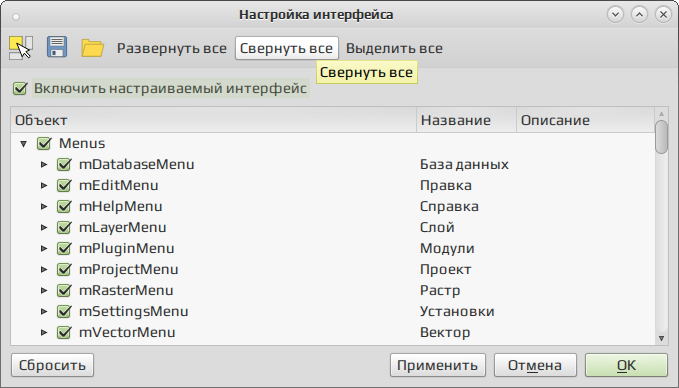The height and width of the screenshot is (388, 679).
Task: Expand the mDatabaseMenu node
Action: (44, 165)
